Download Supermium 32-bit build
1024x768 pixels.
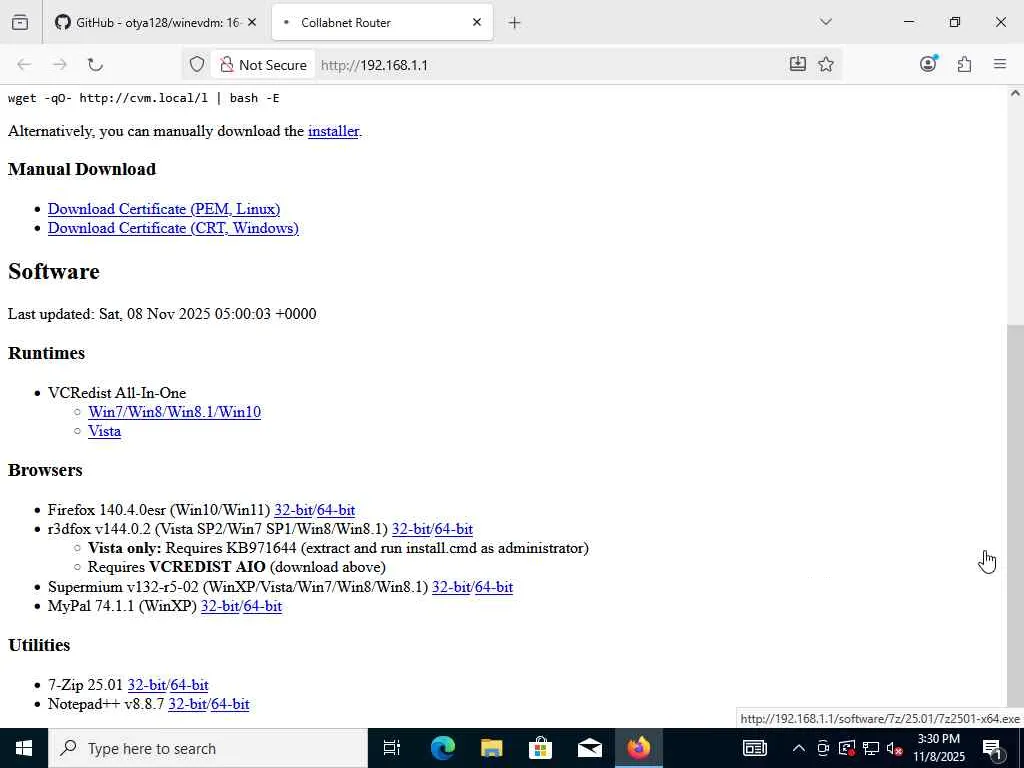click(x=451, y=587)
